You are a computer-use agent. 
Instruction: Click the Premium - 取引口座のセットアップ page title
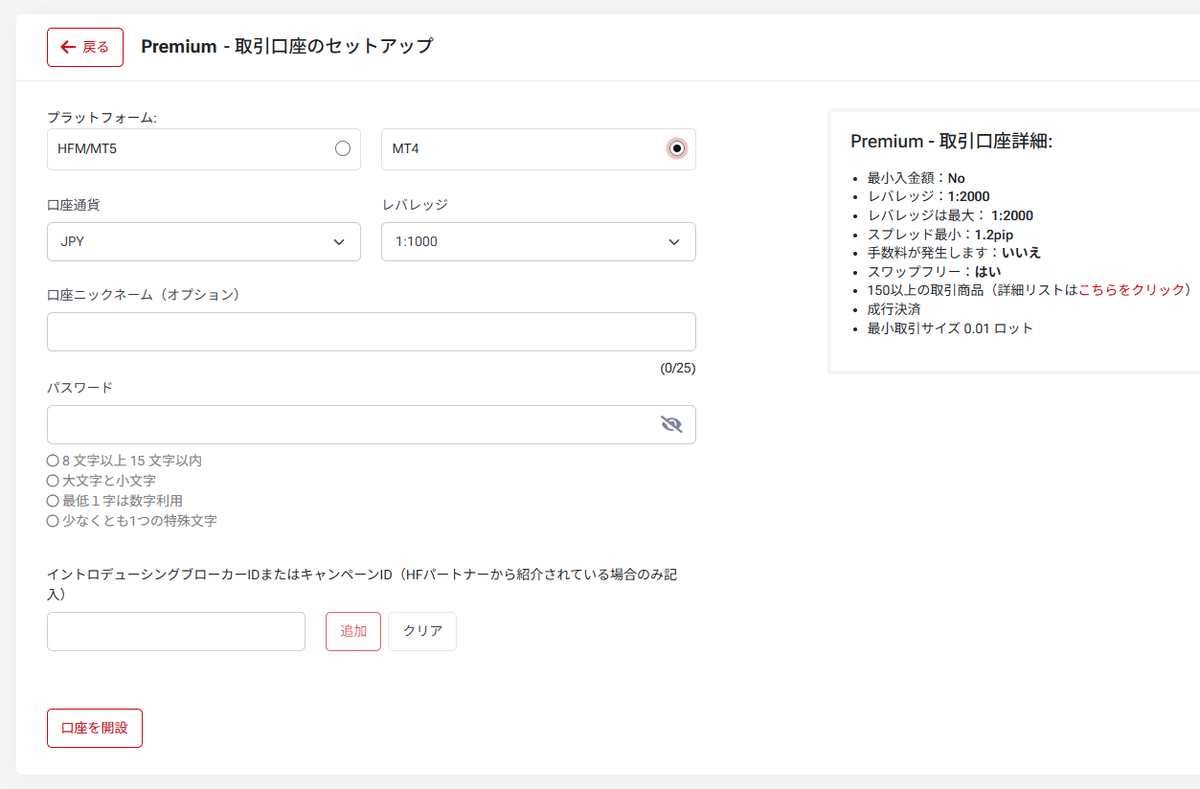[x=287, y=47]
